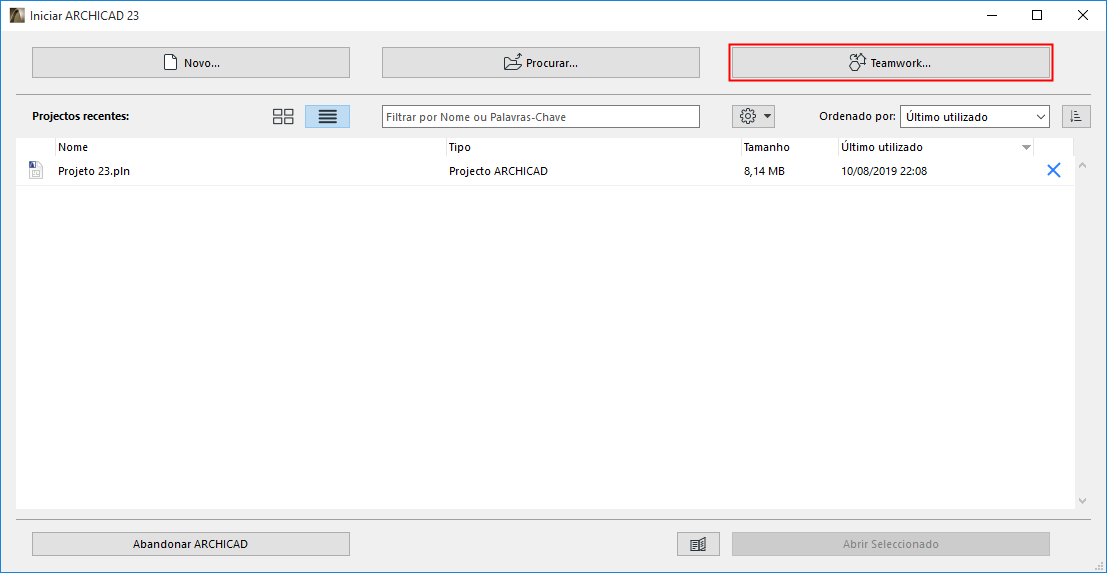This screenshot has height=573, width=1107.
Task: Close the Iniciar ARCHICAD 23 window
Action: (1082, 16)
